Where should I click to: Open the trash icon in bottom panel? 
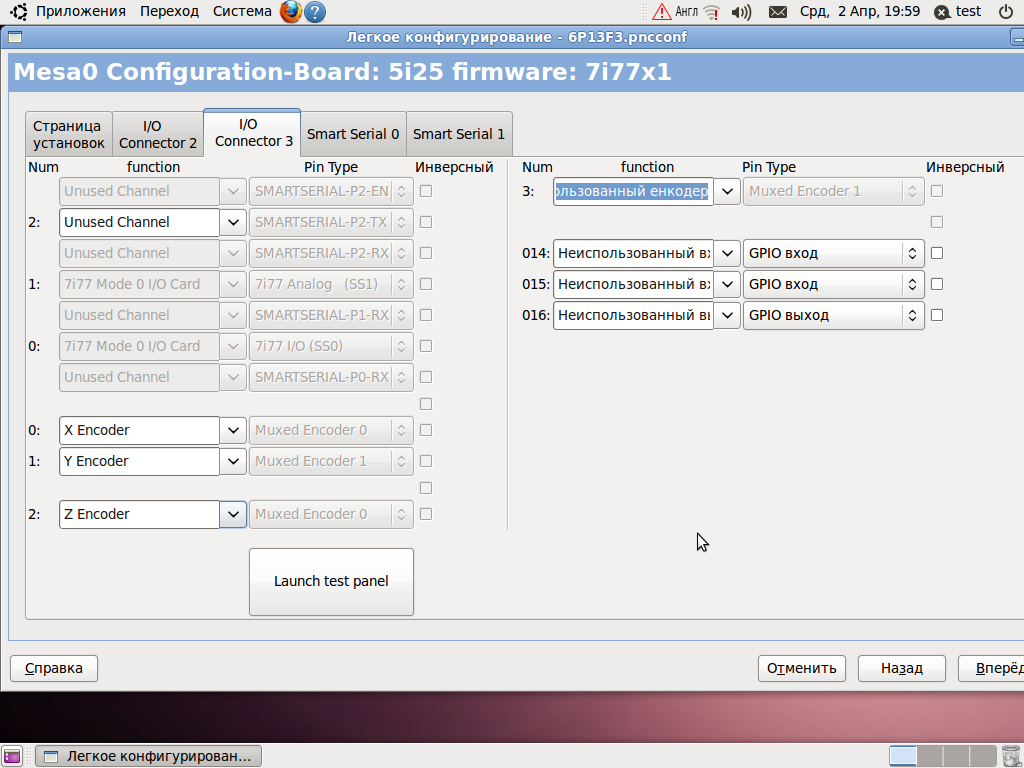click(x=1012, y=756)
